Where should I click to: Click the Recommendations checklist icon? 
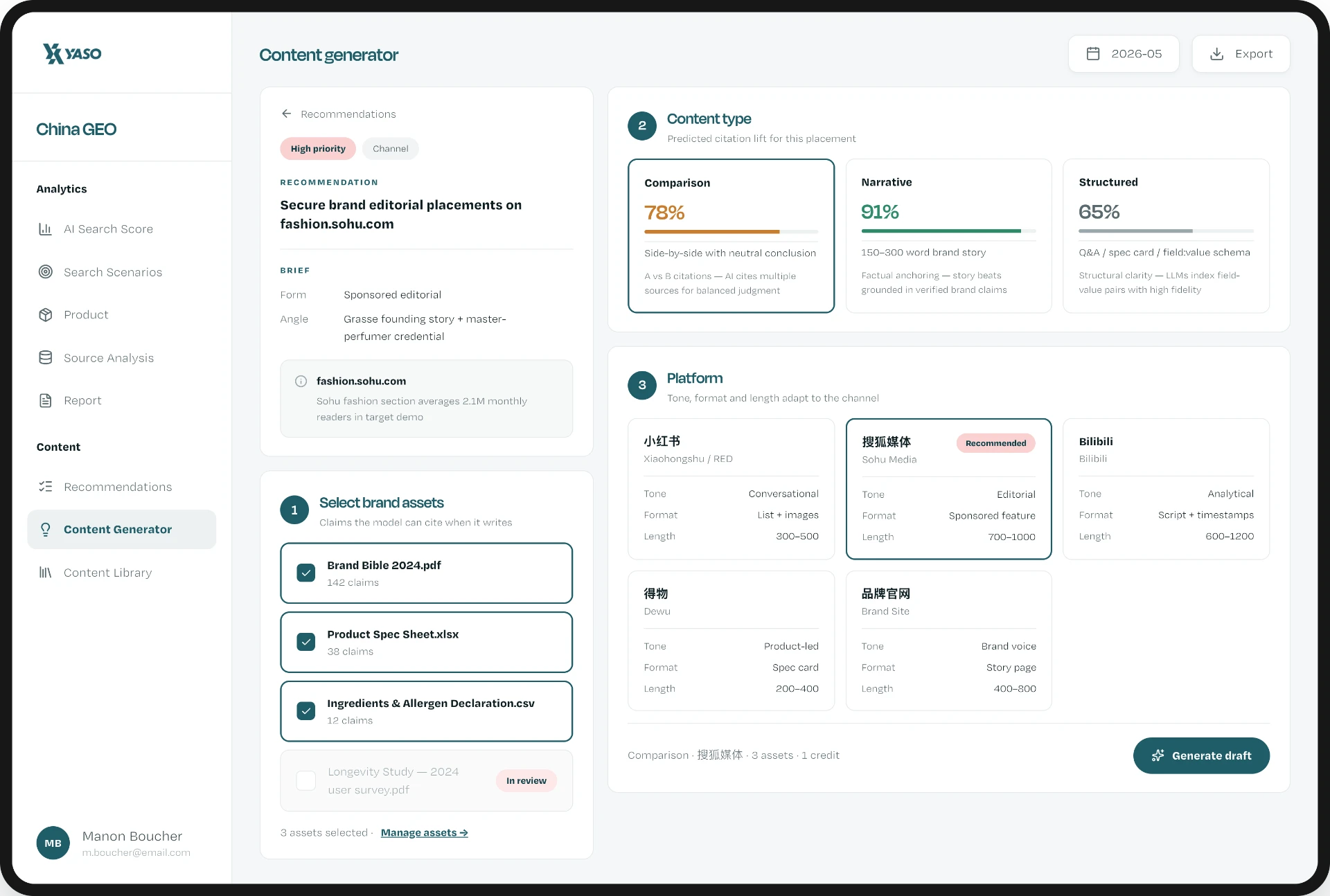tap(46, 487)
